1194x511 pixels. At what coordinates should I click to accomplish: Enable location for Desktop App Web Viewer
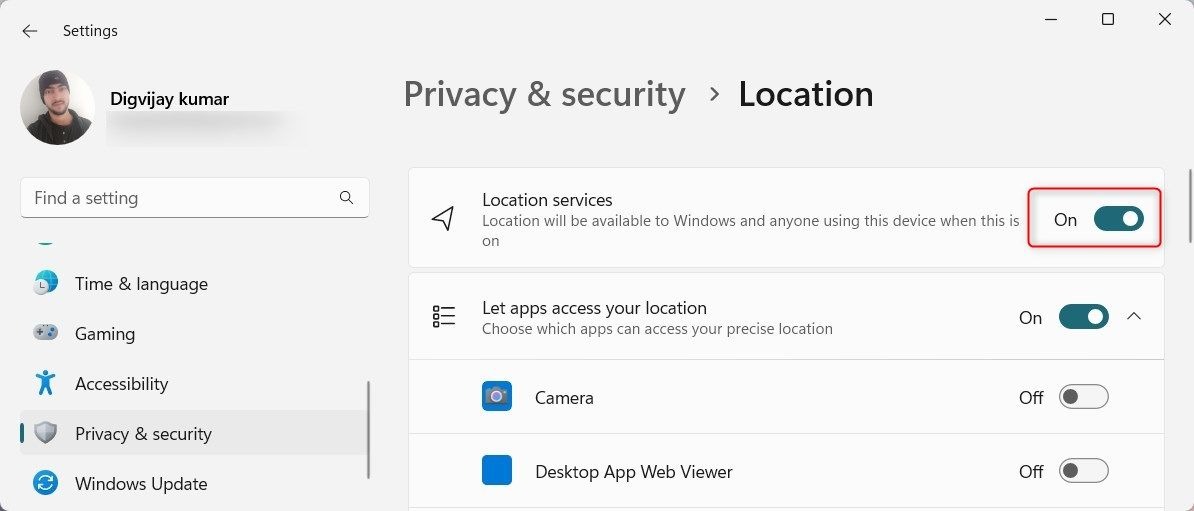tap(1084, 471)
